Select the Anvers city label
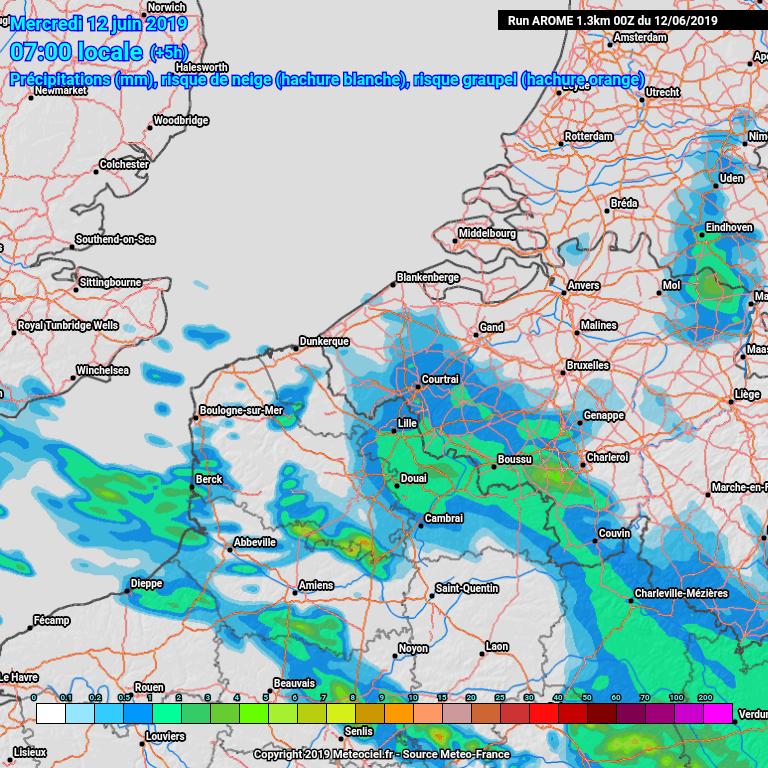The image size is (768, 768). pos(583,286)
